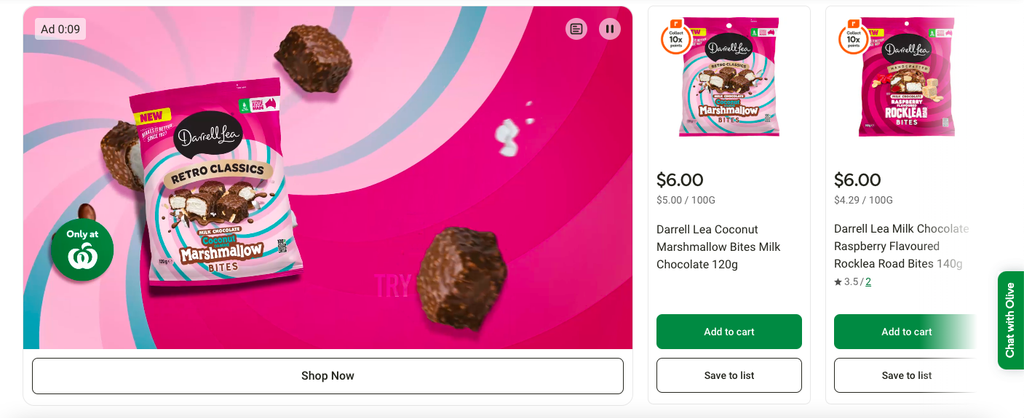Open the Raspberry Rocklea Road Bites product image

[x=906, y=77]
